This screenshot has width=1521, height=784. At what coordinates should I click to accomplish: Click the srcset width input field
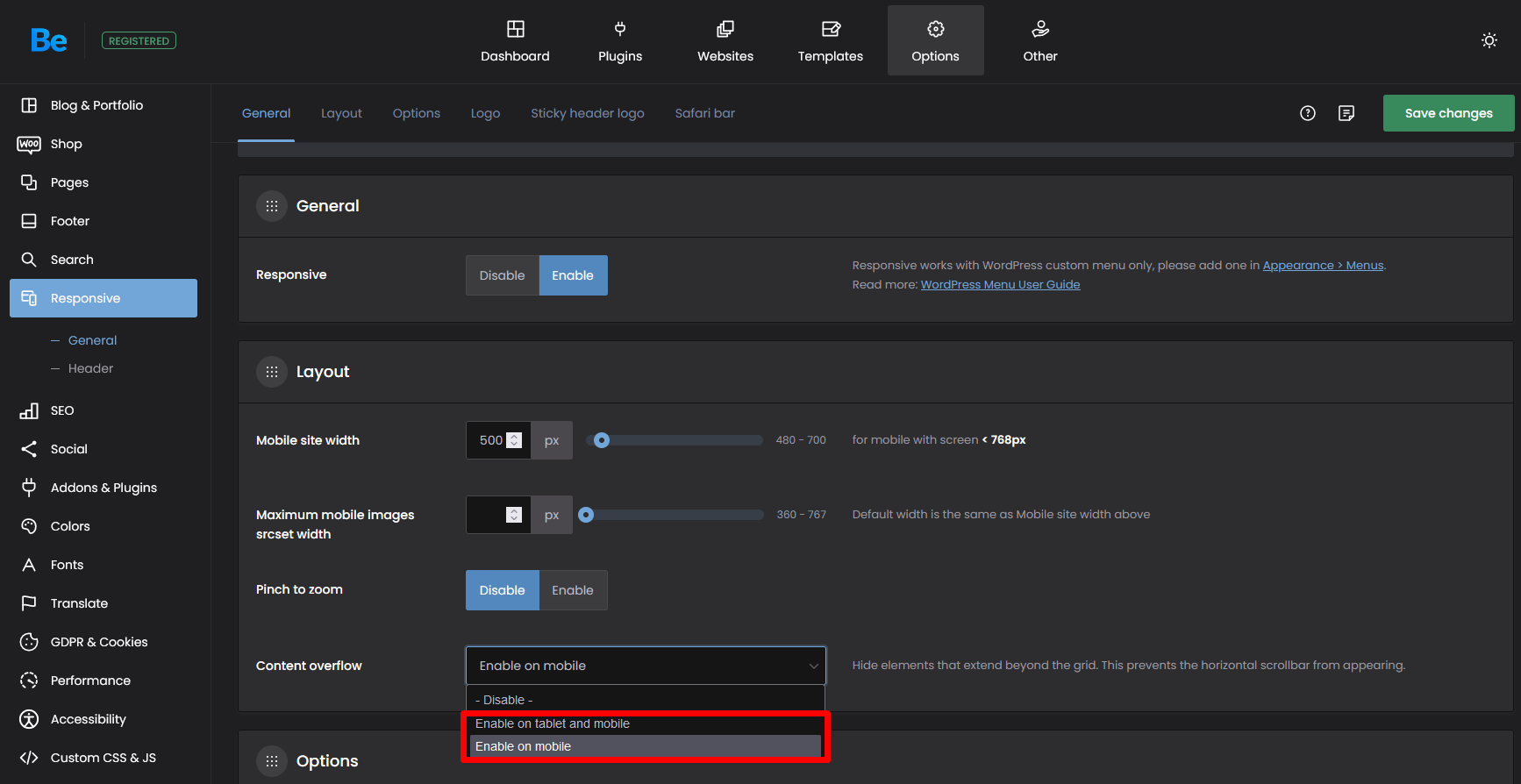pos(498,515)
